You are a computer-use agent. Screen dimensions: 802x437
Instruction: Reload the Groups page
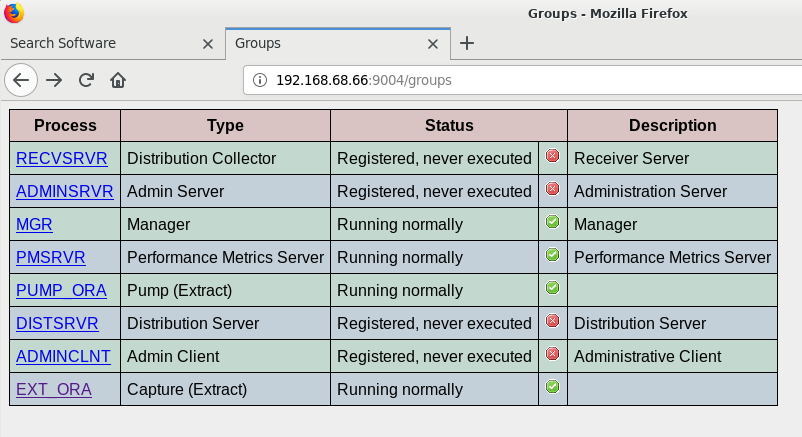point(86,80)
